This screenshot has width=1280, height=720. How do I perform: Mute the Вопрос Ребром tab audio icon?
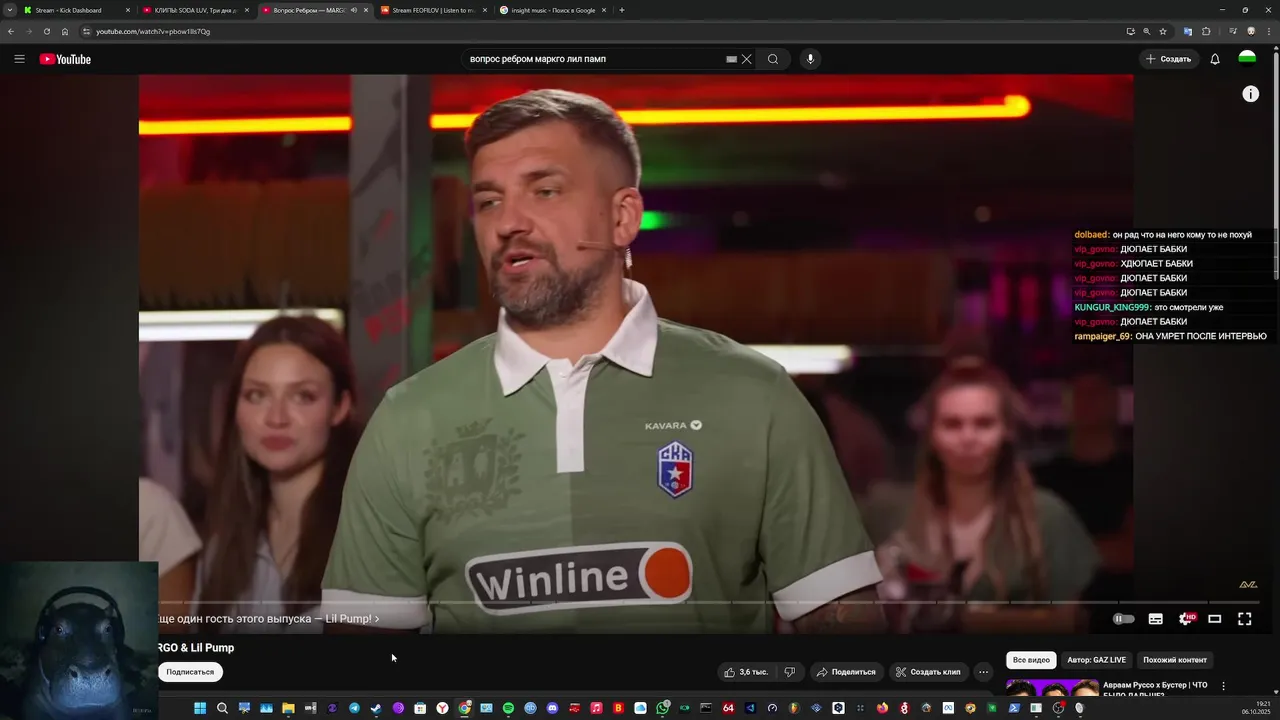353,10
